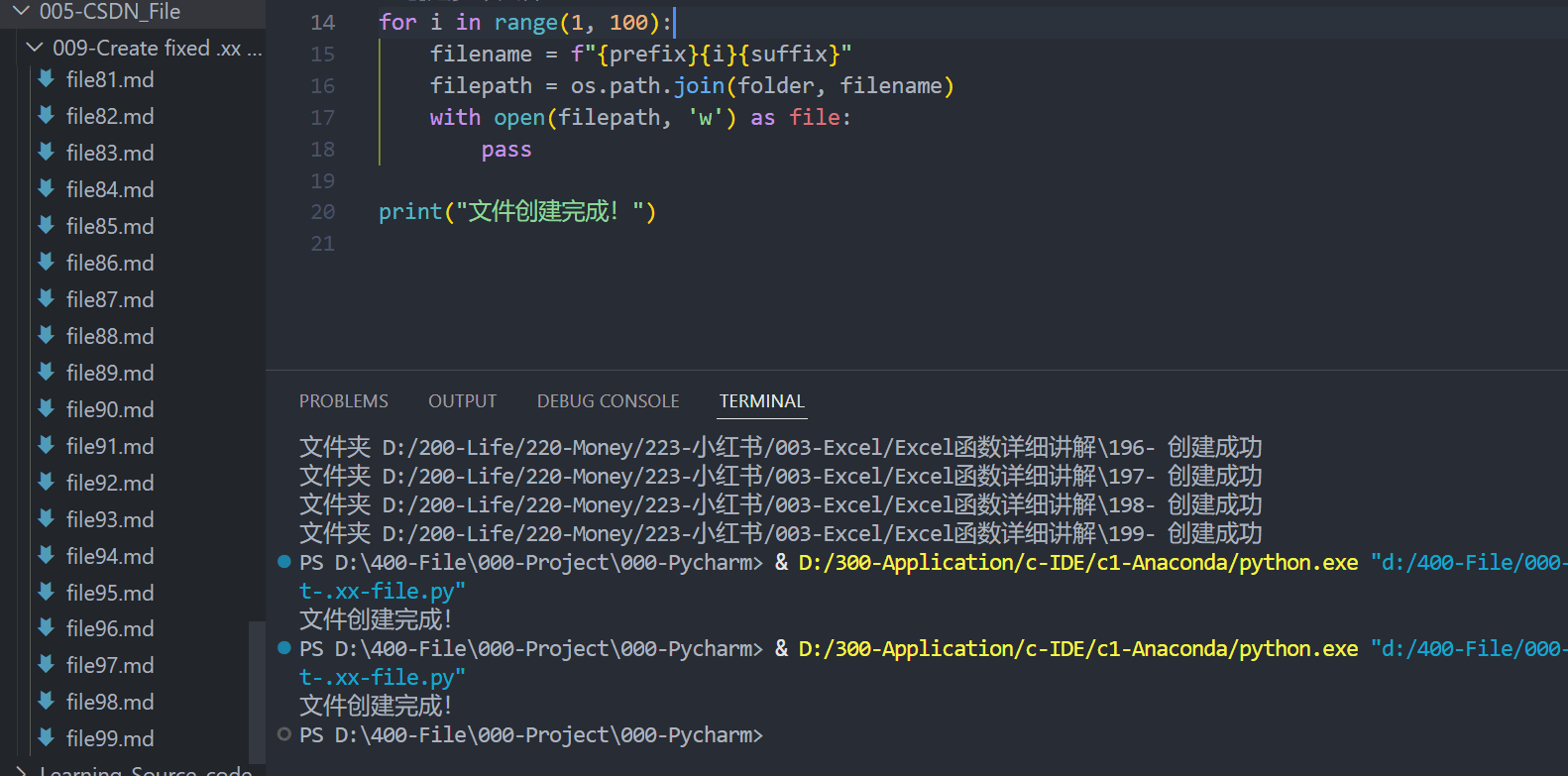Select file96.md in file tree
The image size is (1568, 776).
(110, 628)
